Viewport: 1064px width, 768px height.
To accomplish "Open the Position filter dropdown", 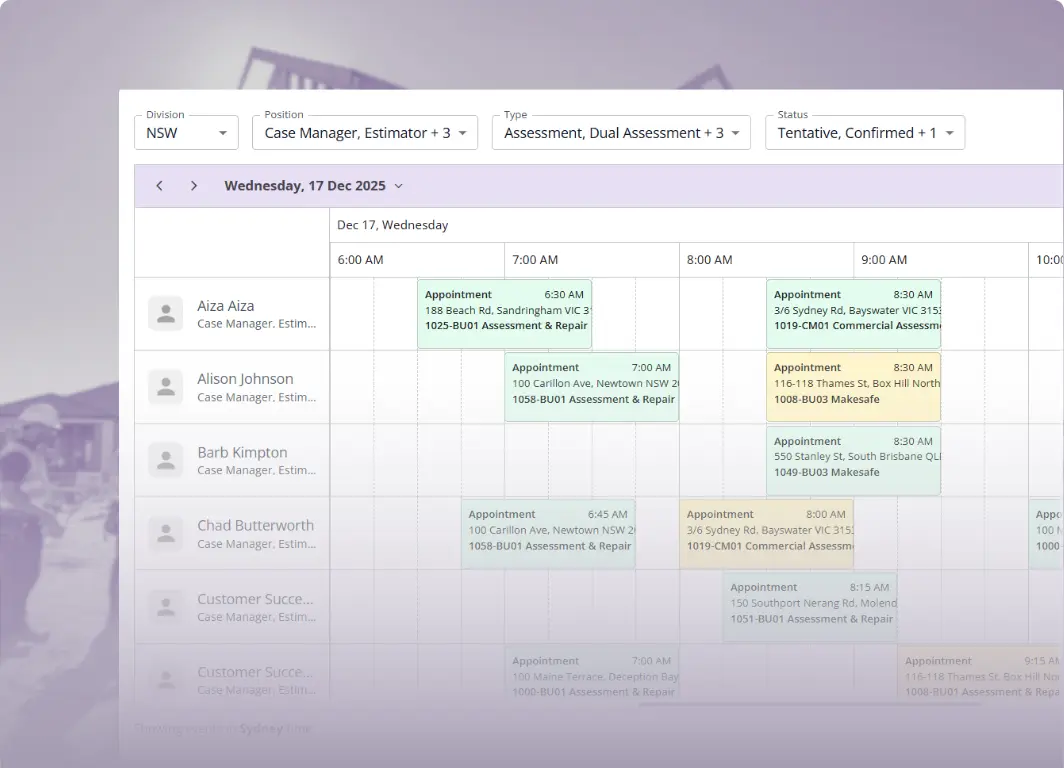I will point(365,132).
